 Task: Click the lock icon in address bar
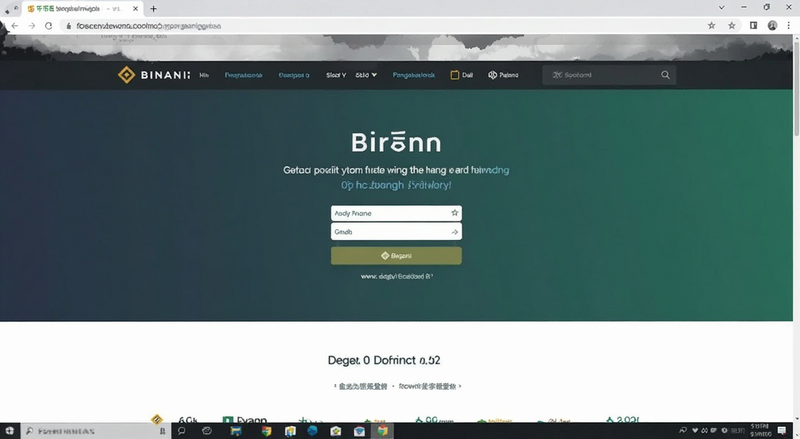tap(68, 26)
